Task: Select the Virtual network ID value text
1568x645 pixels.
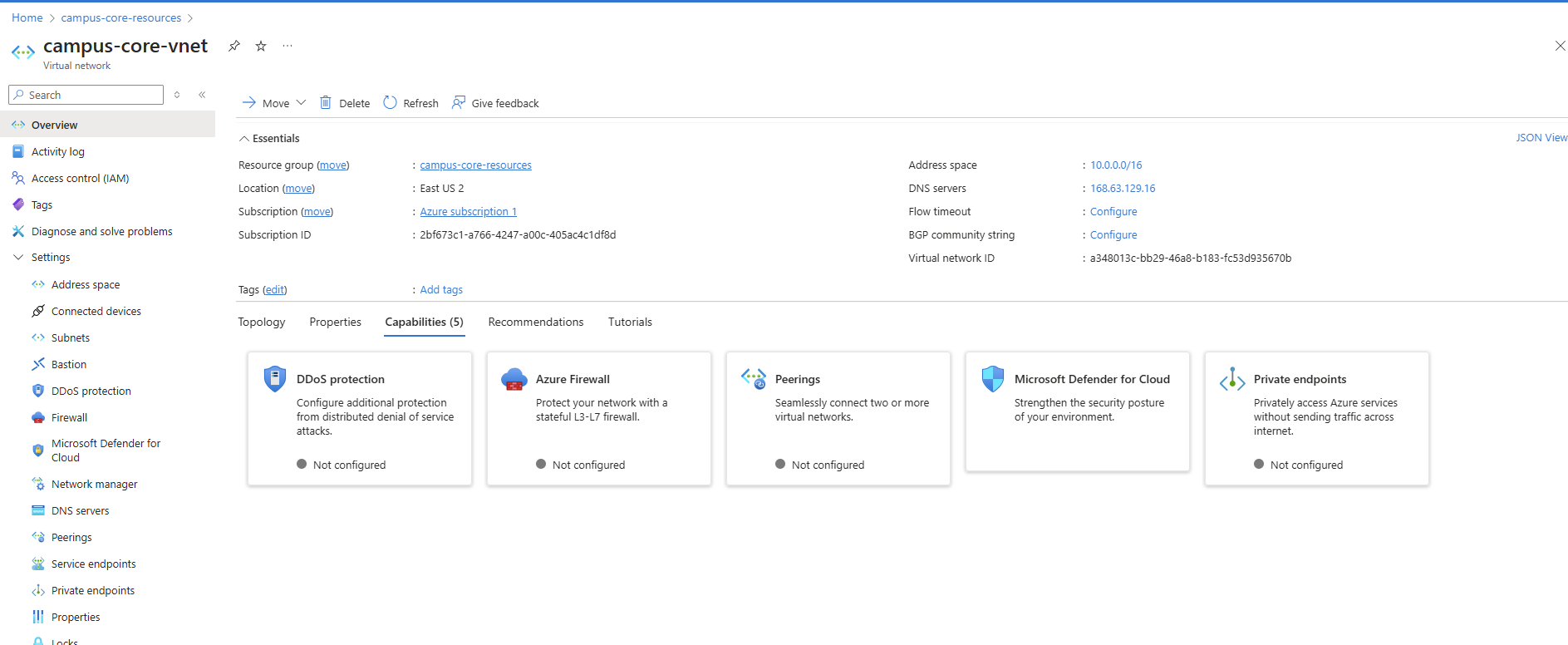Action: pyautogui.click(x=1191, y=258)
